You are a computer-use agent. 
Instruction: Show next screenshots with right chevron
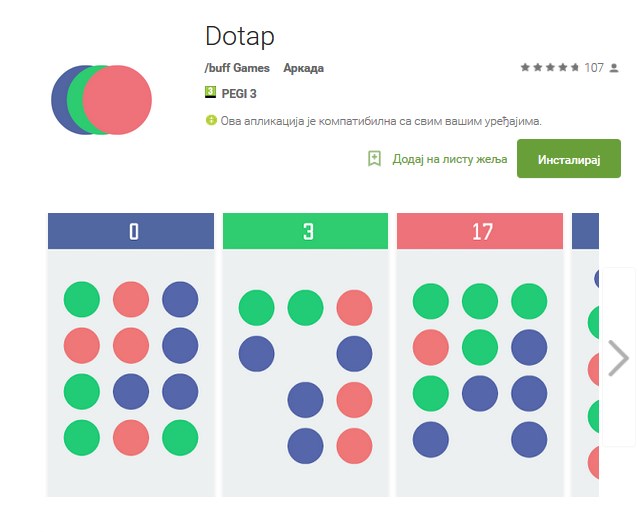618,357
